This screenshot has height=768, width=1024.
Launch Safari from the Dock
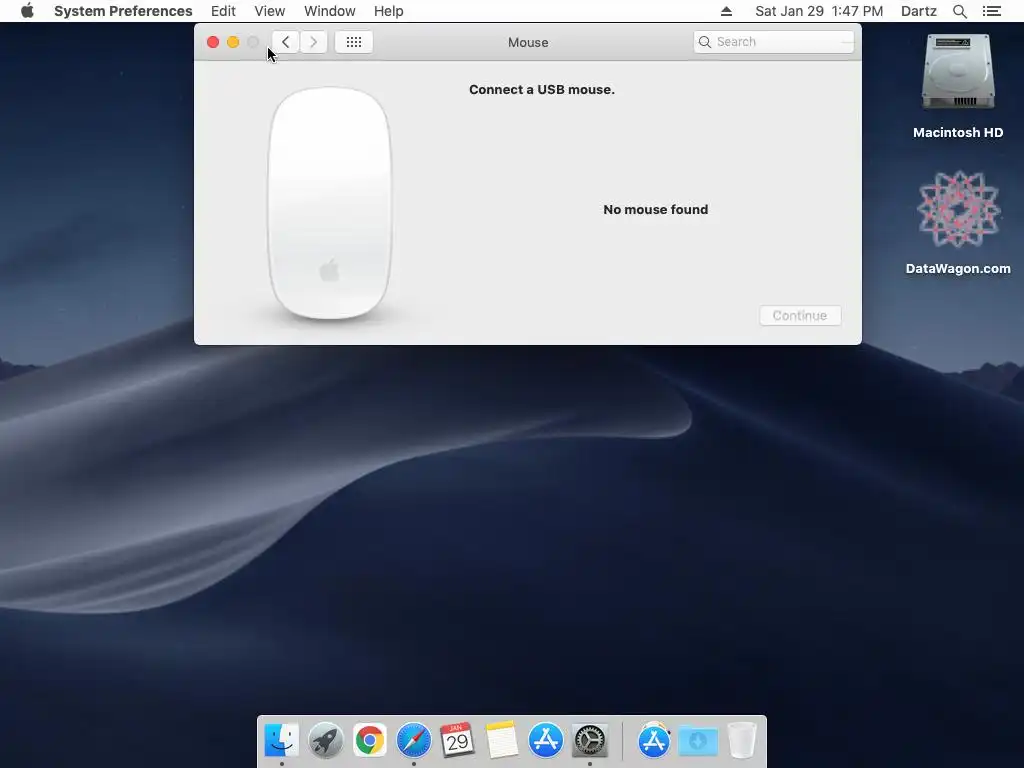tap(413, 740)
